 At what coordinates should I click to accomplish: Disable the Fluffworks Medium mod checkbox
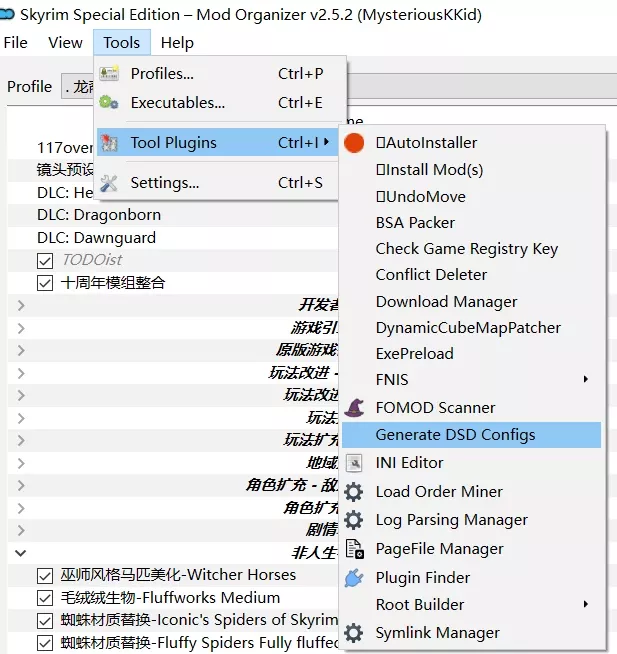[x=45, y=598]
